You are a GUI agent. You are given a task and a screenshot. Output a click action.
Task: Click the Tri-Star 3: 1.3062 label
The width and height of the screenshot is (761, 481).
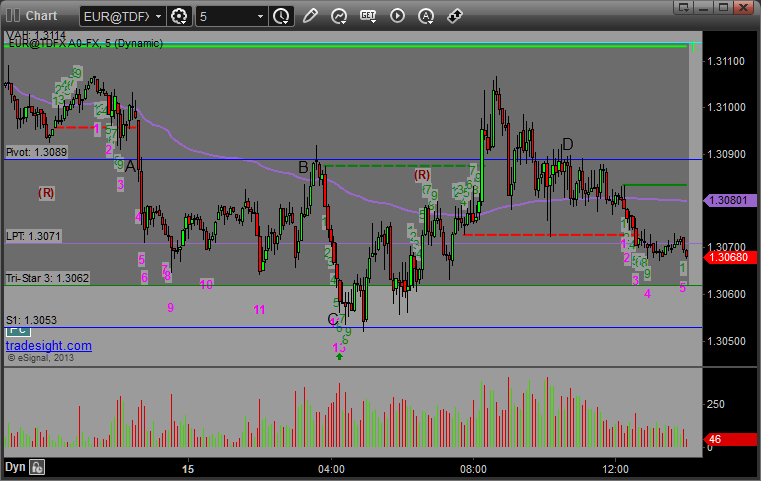coord(48,278)
